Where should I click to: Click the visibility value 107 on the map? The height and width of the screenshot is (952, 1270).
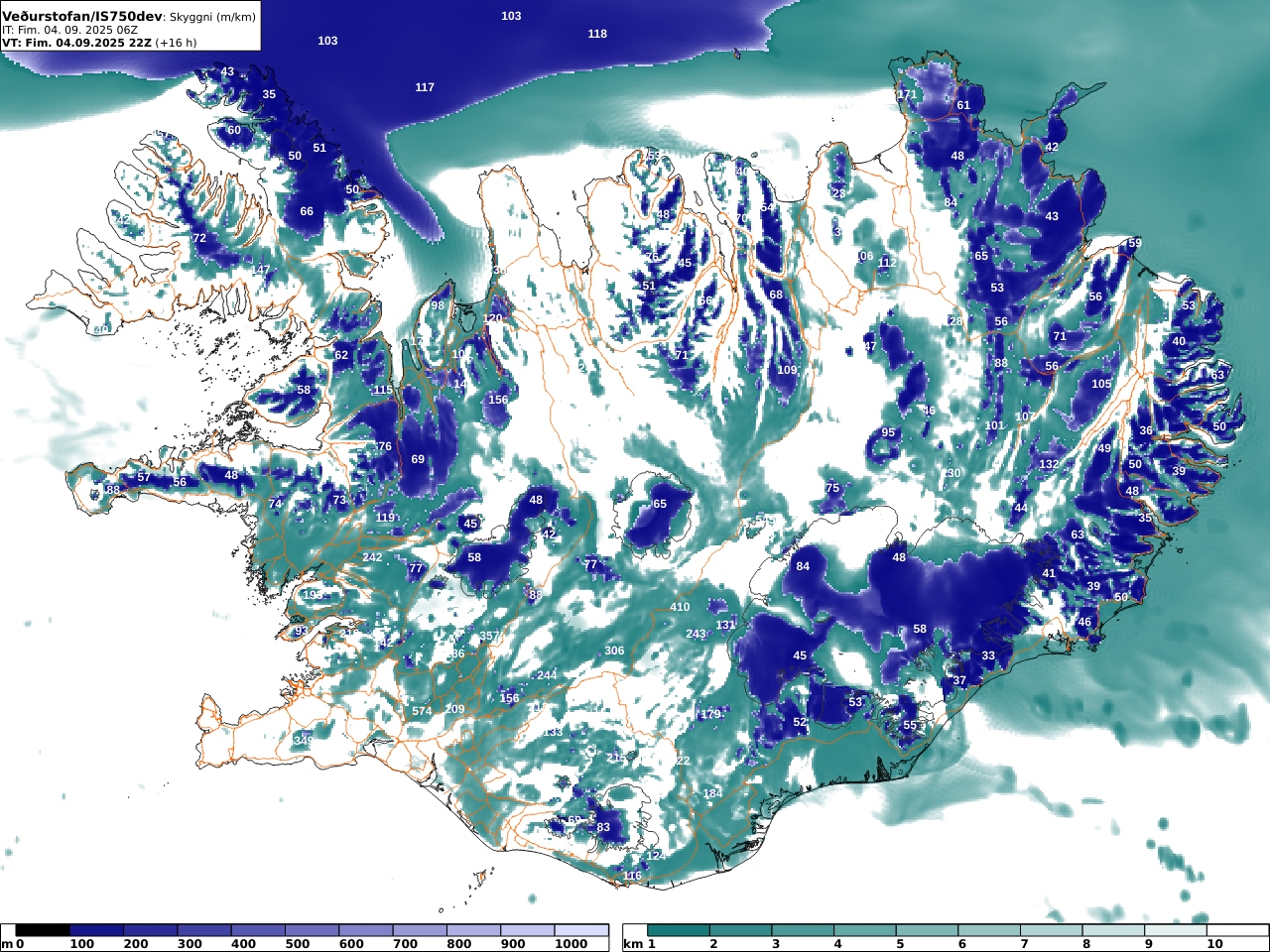coord(1025,416)
